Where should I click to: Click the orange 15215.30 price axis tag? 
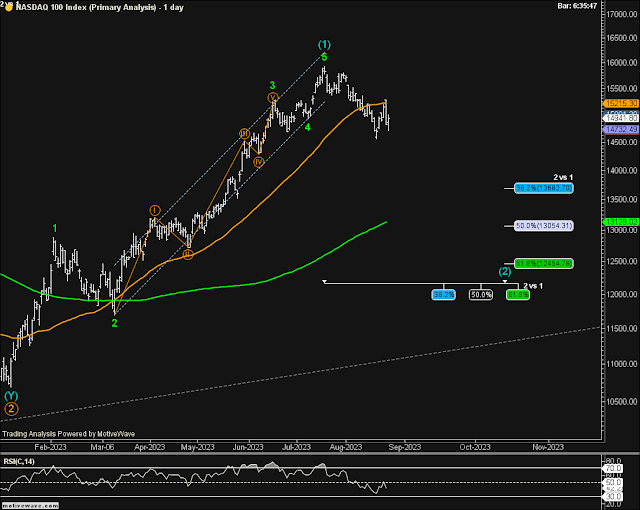point(620,104)
